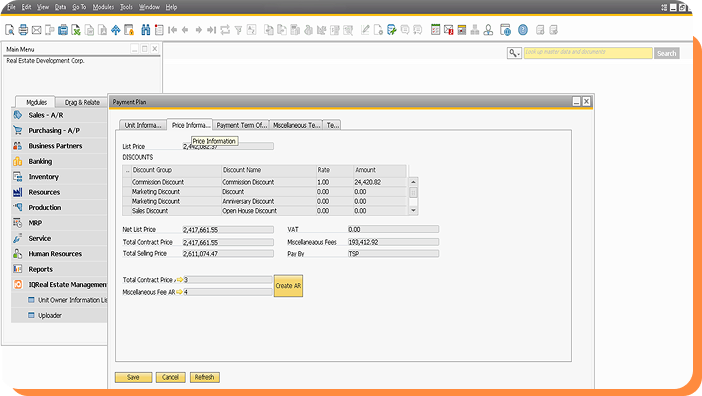The height and width of the screenshot is (396, 702).
Task: Click the Pay By field showing TSP
Action: 394,254
